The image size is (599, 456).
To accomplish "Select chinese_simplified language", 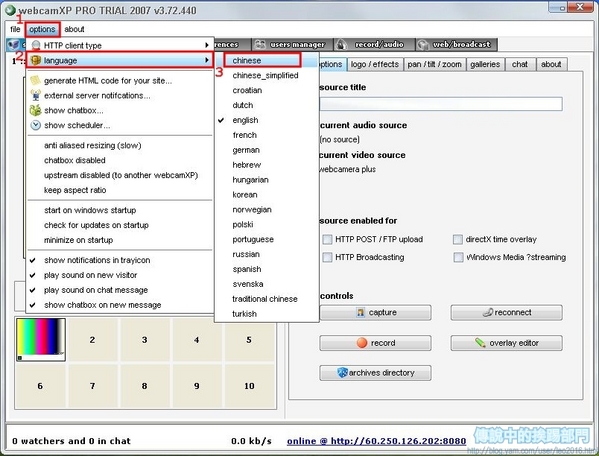I will [266, 75].
